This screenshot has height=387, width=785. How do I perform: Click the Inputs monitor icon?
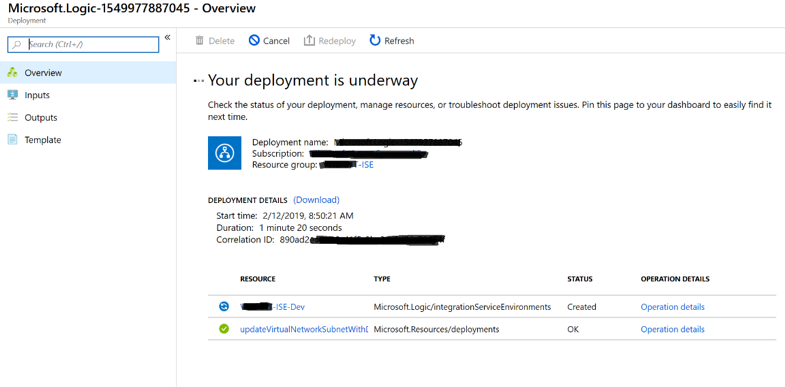[x=13, y=95]
